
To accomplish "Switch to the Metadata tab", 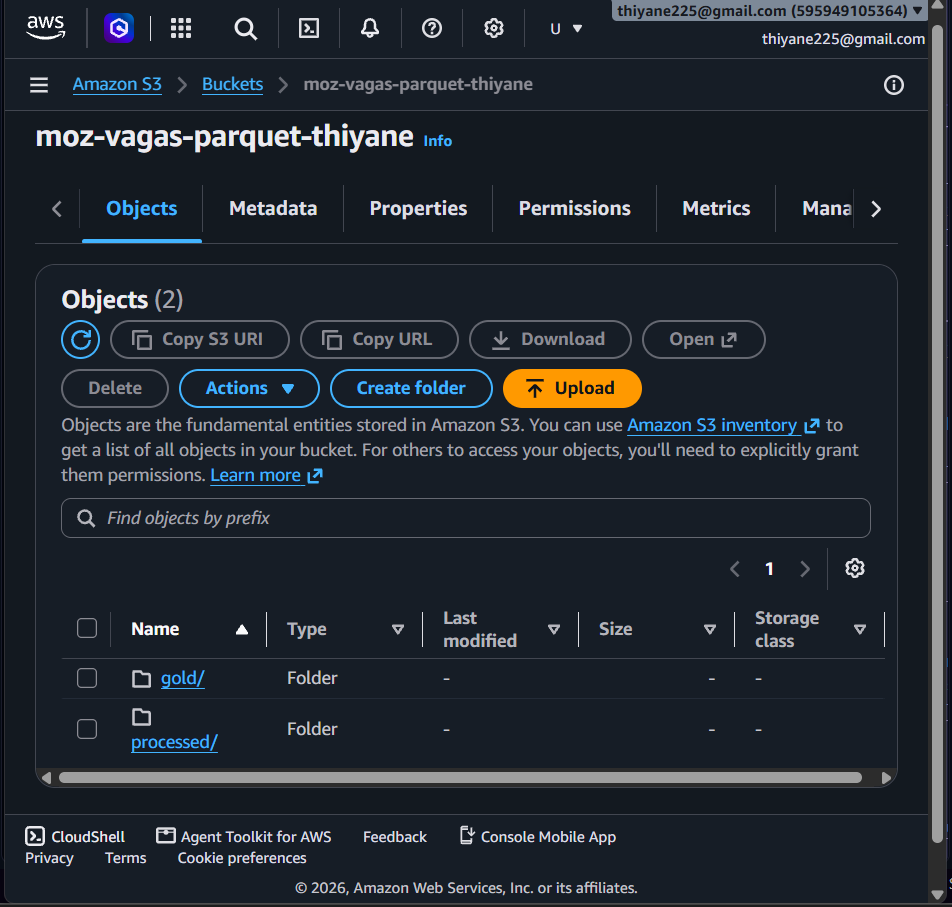I will (x=273, y=209).
